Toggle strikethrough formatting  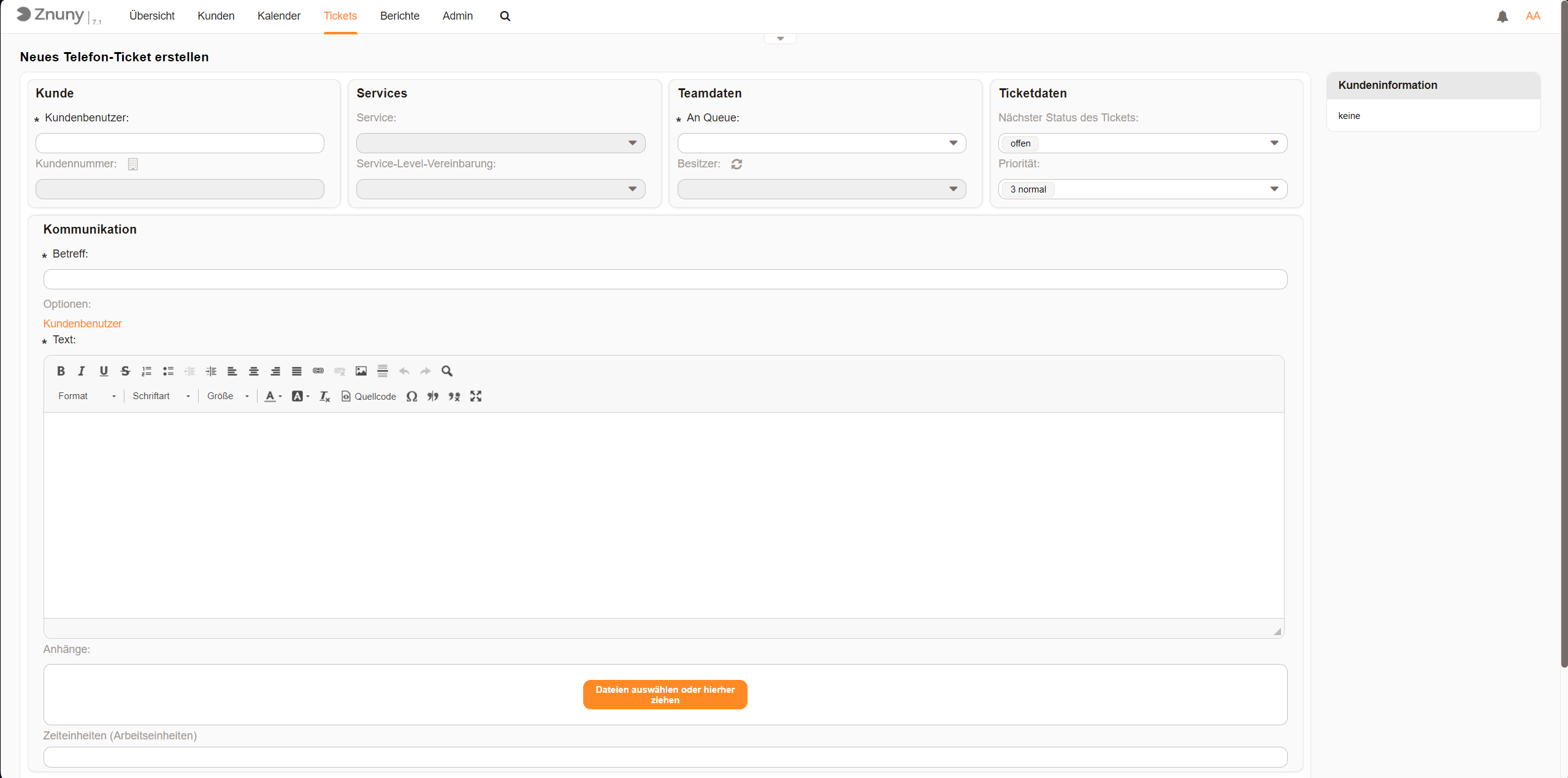click(125, 371)
